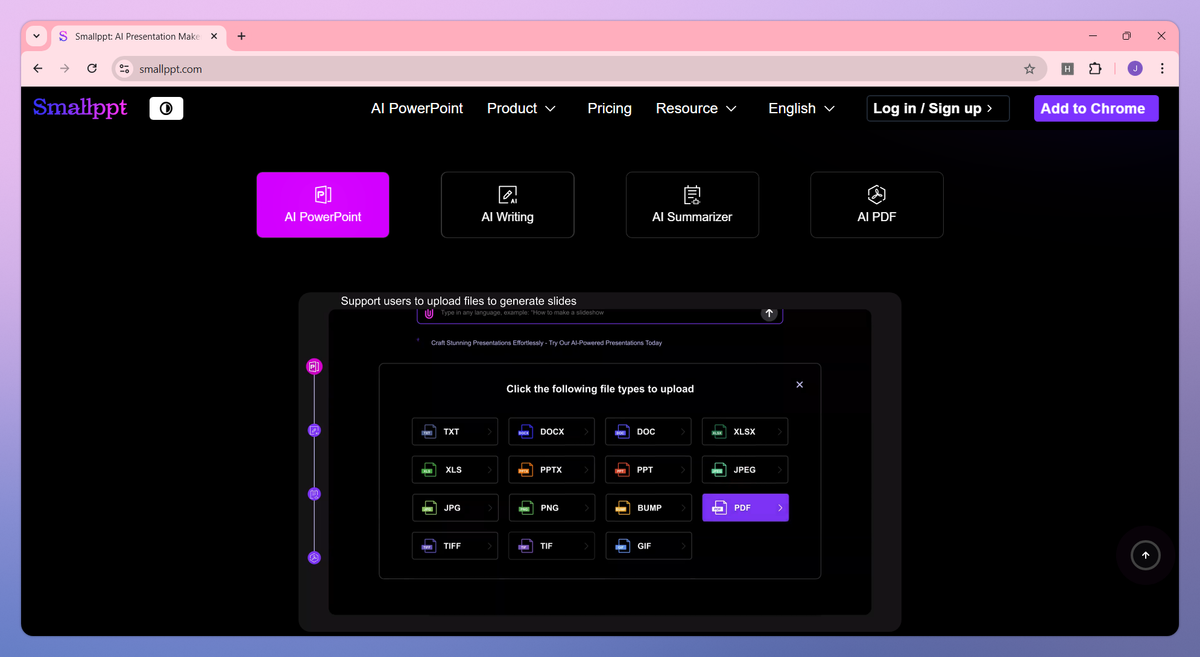1200x657 pixels.
Task: Click the site information icon in address bar
Action: (x=124, y=69)
